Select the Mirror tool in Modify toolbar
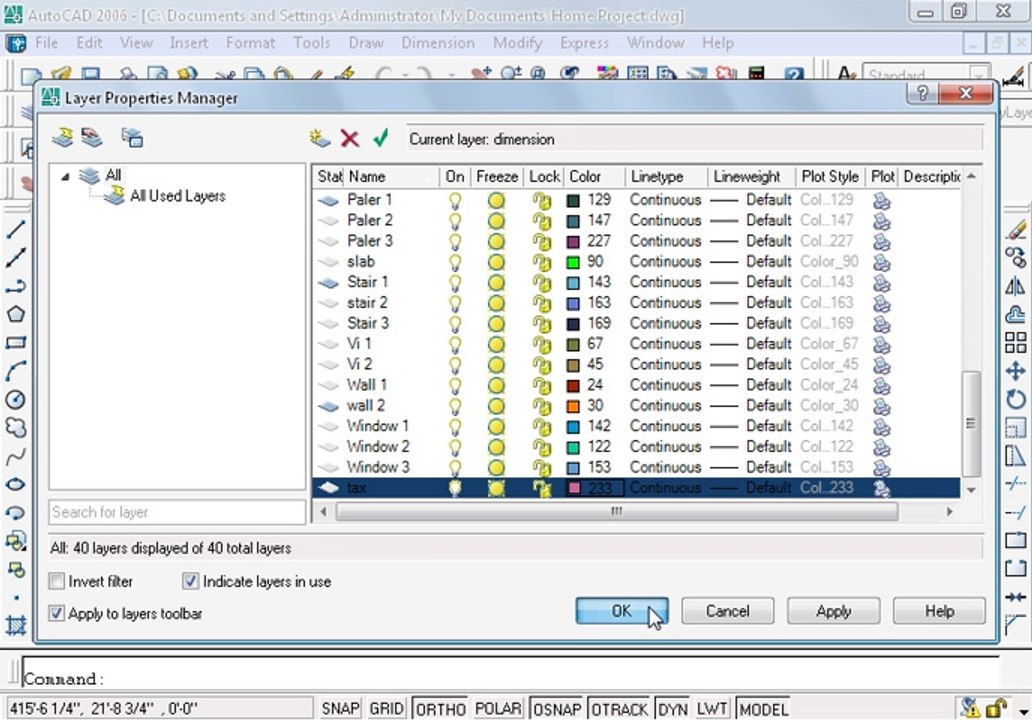This screenshot has height=720, width=1032. click(1016, 286)
